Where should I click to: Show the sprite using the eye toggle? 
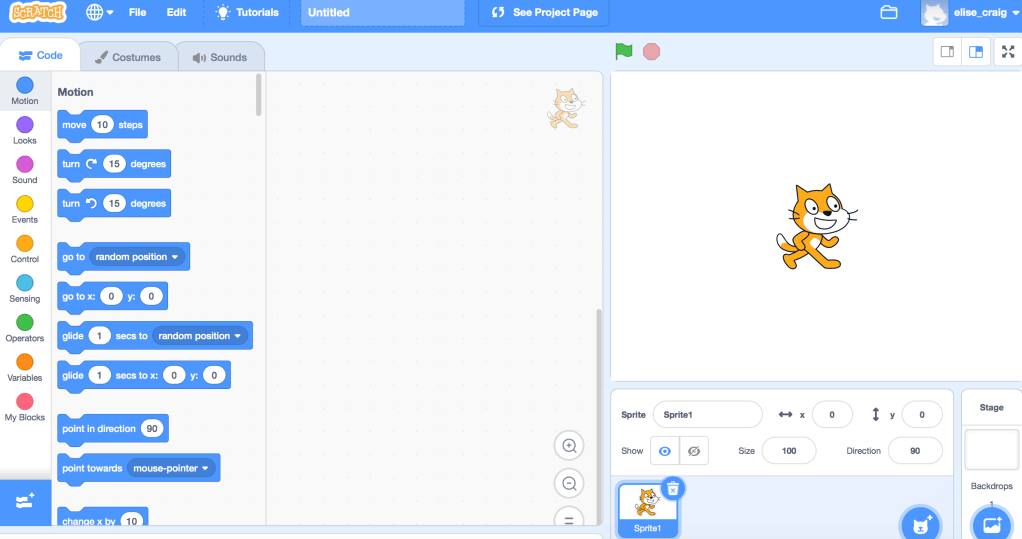click(664, 451)
